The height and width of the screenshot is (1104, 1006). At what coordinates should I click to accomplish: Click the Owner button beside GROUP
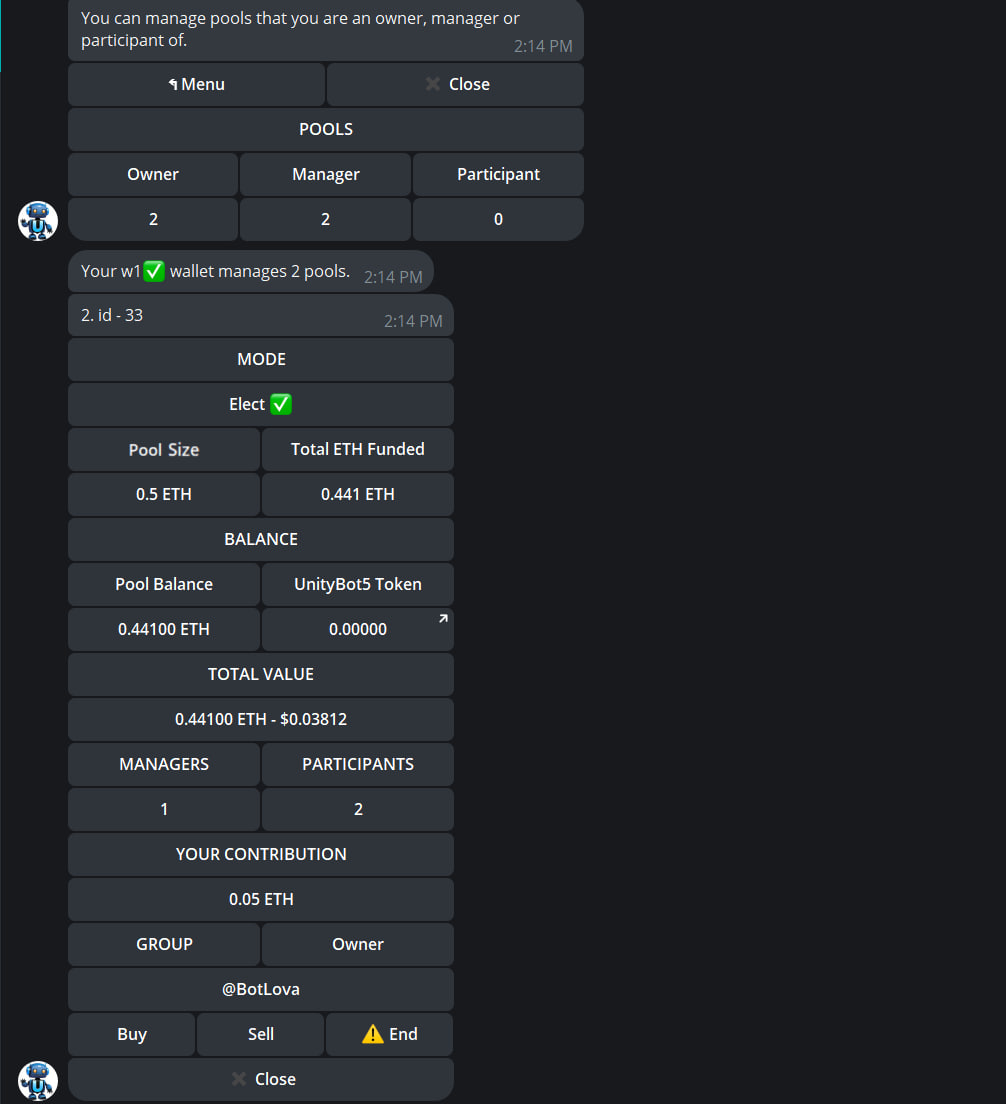click(358, 946)
